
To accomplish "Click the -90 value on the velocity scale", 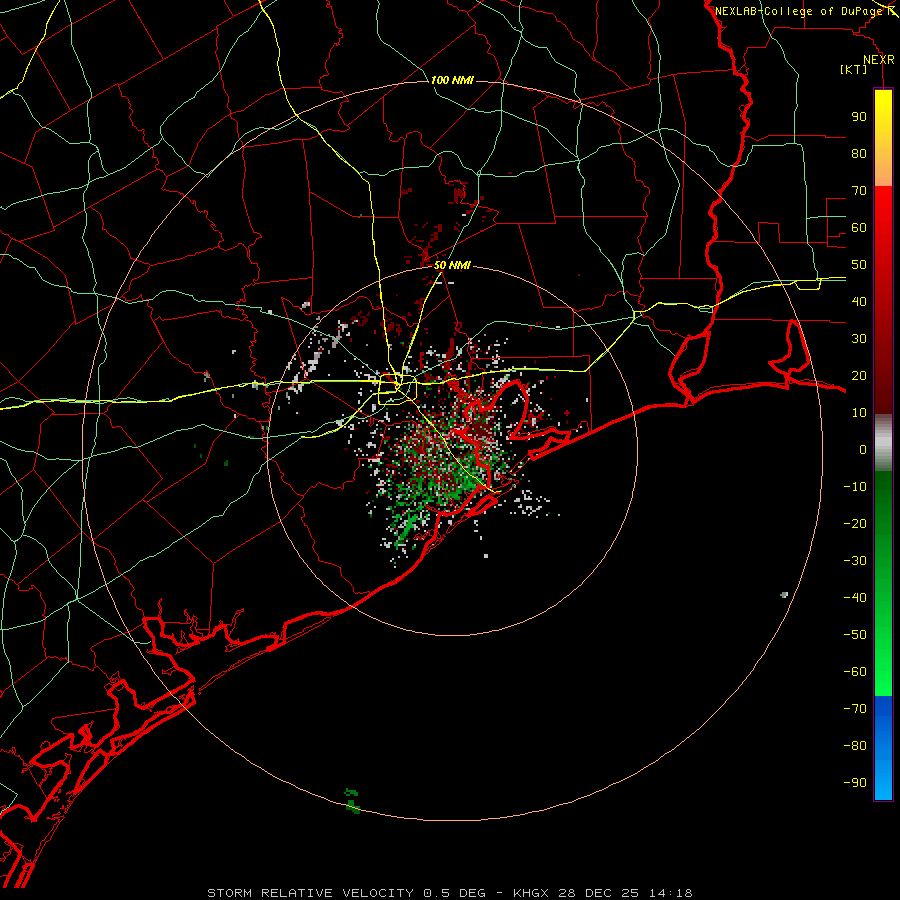I will pos(855,783).
